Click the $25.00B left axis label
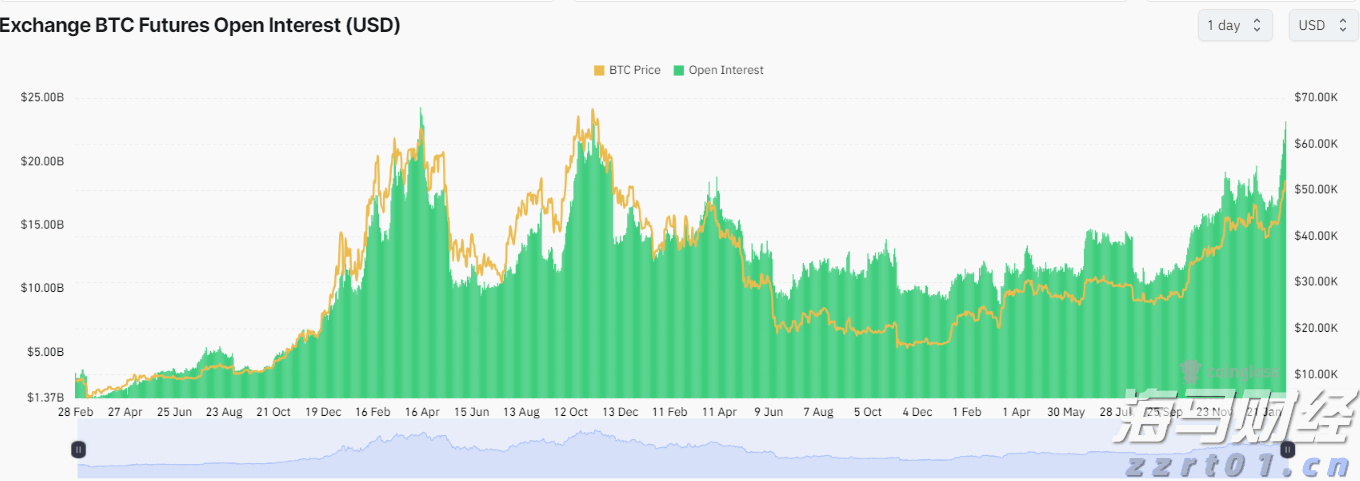This screenshot has width=1360, height=481. coord(42,98)
